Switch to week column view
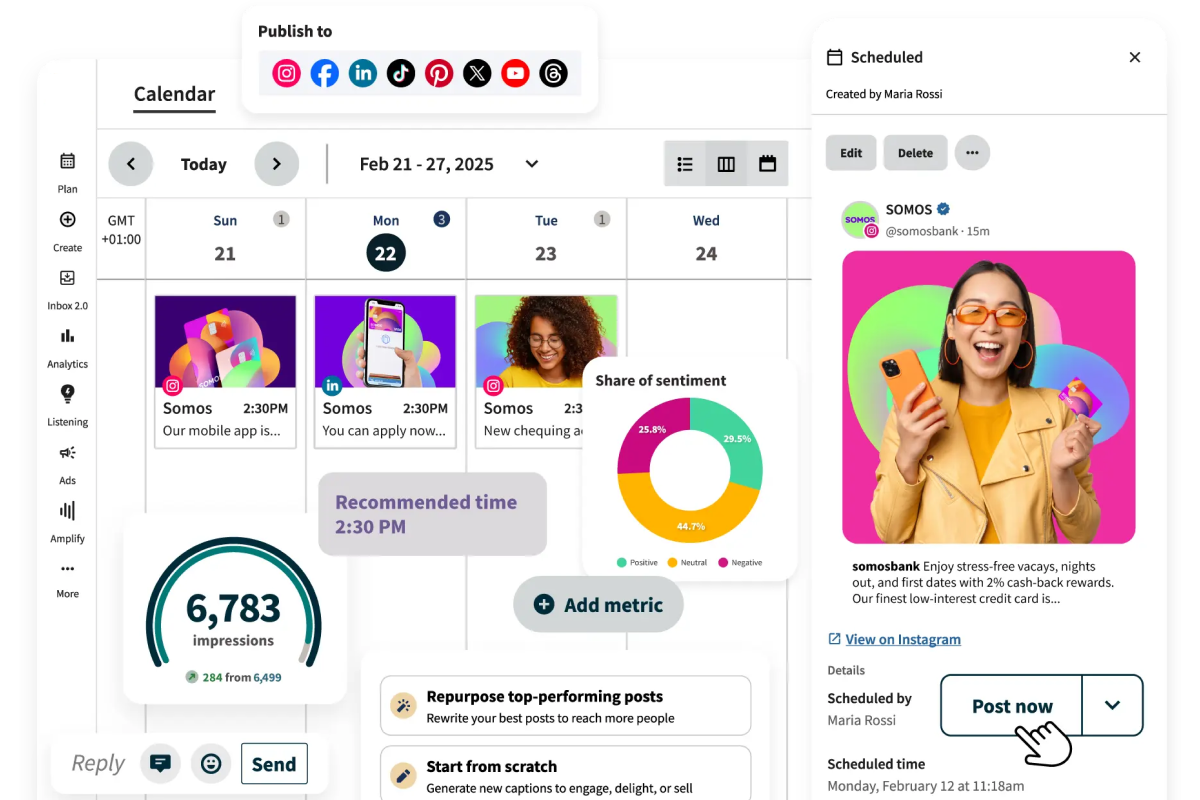This screenshot has width=1200, height=800. coord(727,164)
